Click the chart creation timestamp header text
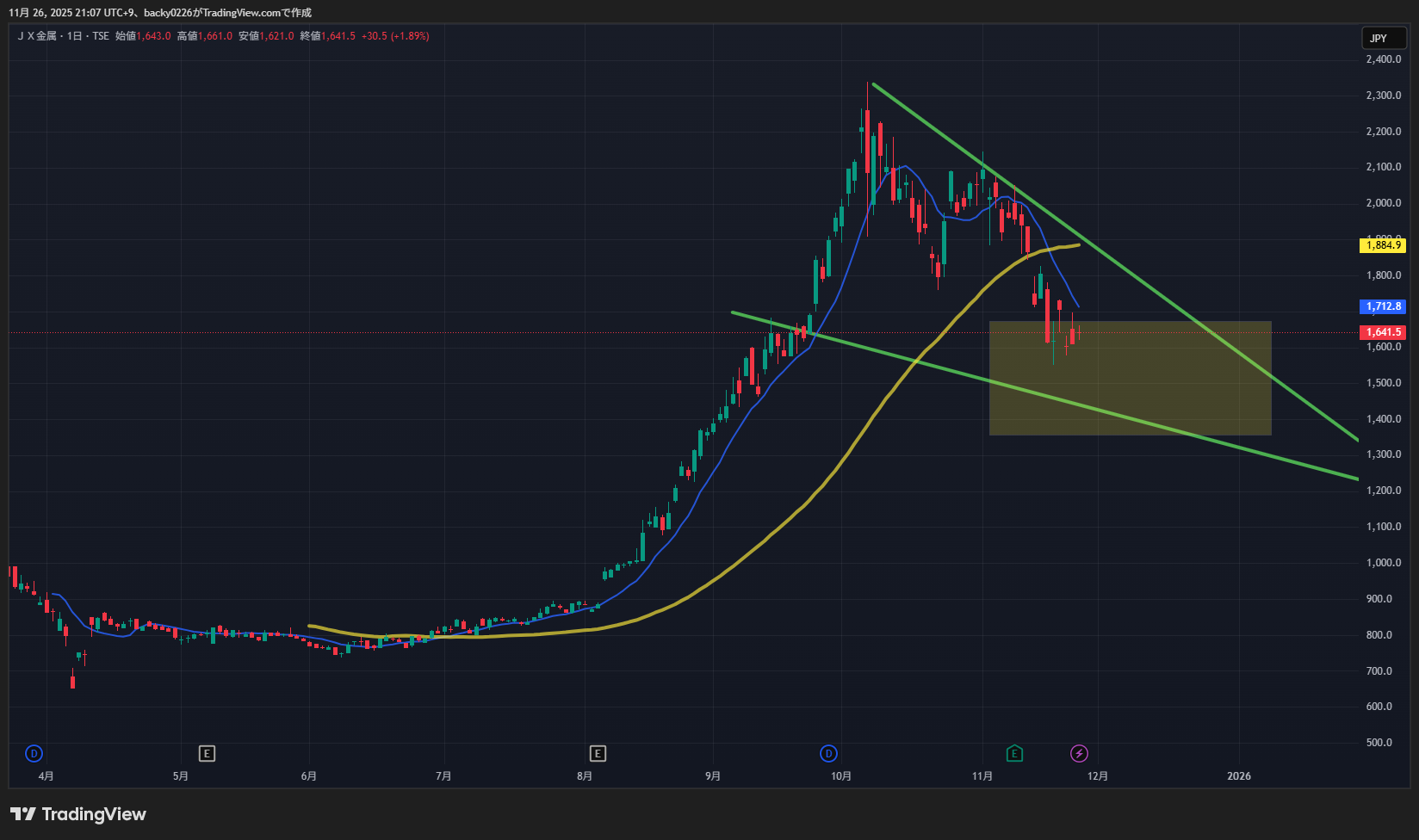The height and width of the screenshot is (840, 1419). [160, 12]
